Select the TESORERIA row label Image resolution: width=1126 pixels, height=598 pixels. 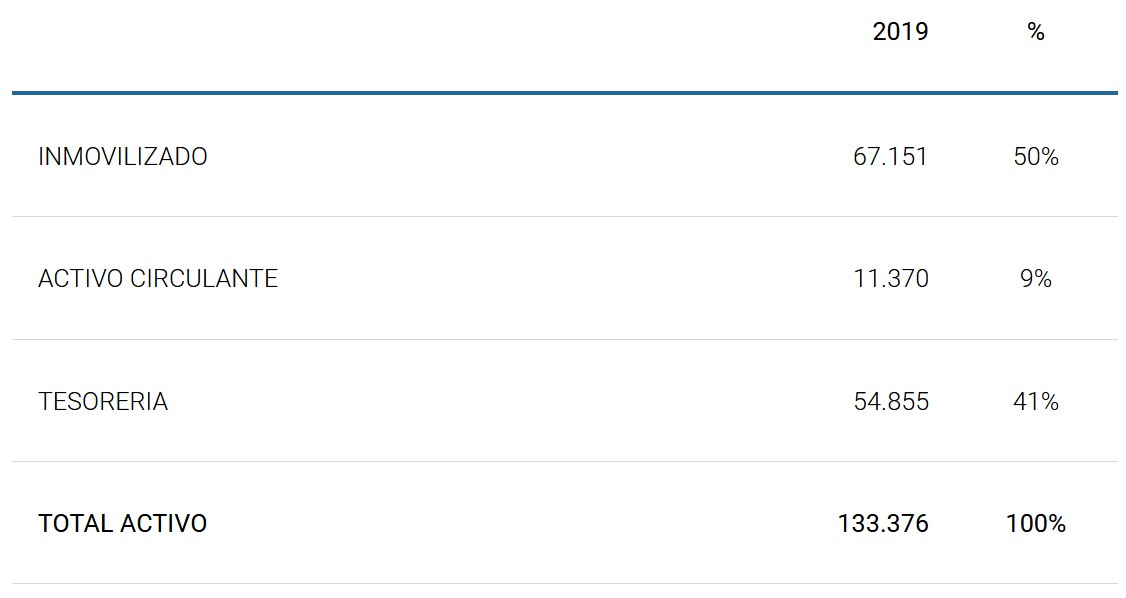(x=103, y=402)
